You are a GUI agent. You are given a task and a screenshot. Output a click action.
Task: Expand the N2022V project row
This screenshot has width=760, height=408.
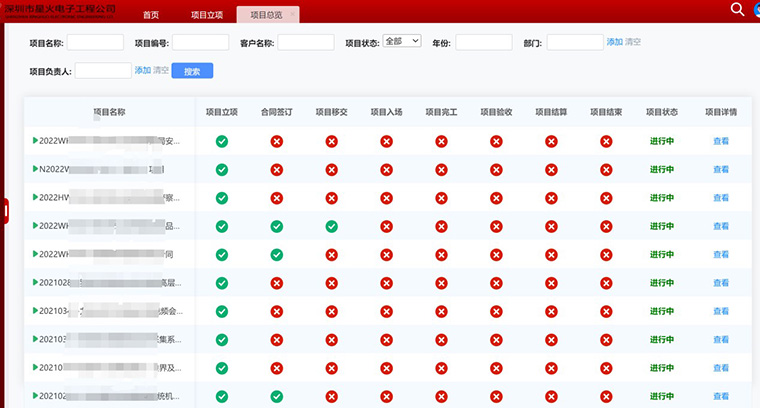point(35,169)
